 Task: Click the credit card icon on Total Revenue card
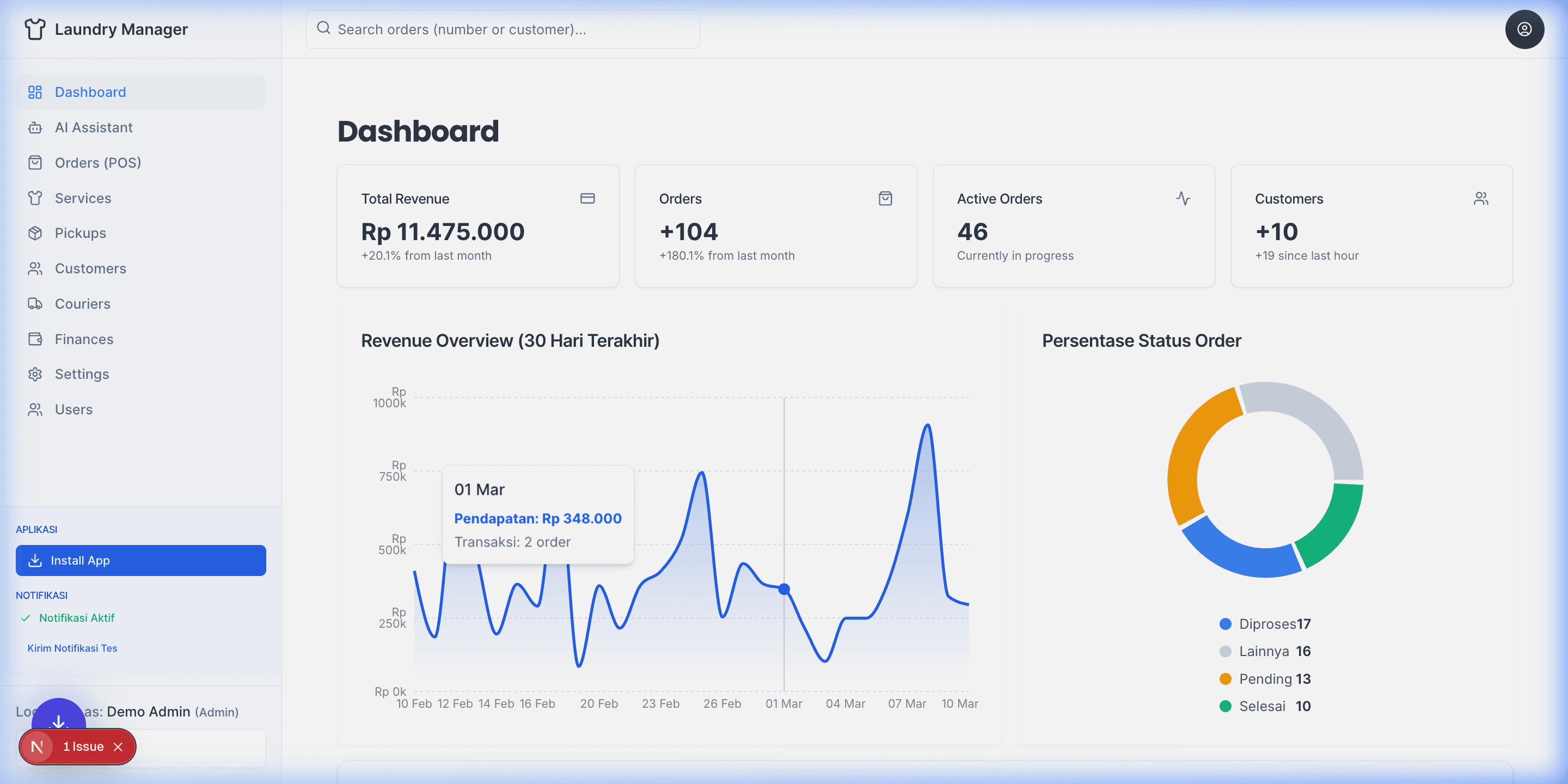pyautogui.click(x=587, y=198)
